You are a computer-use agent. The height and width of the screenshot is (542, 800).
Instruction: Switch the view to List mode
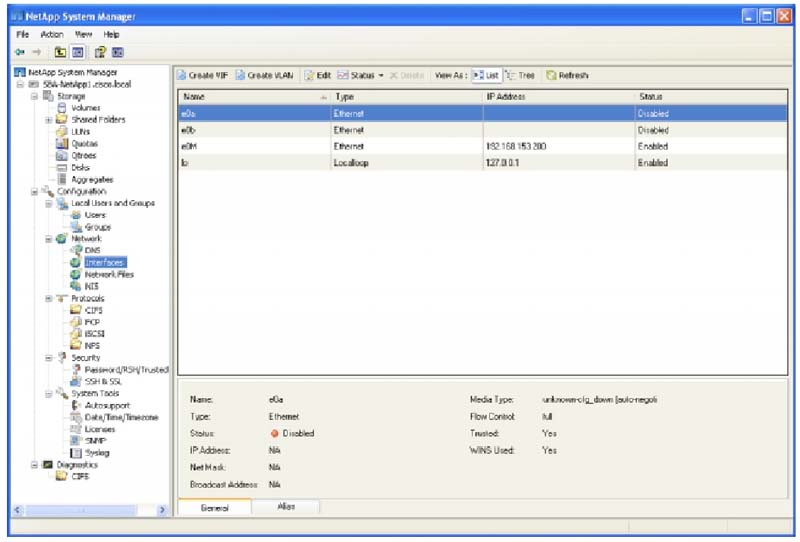coord(486,75)
